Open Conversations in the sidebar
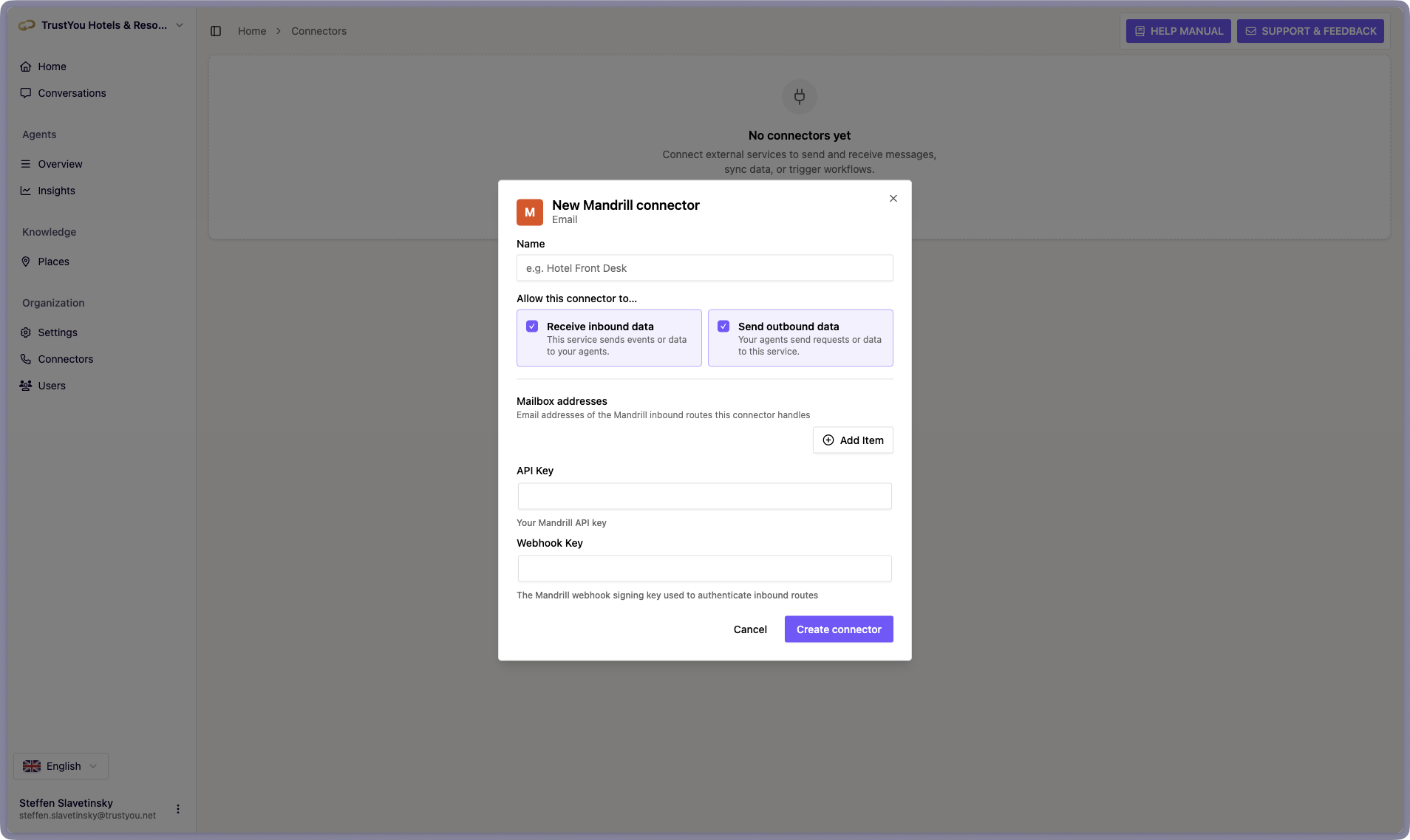Viewport: 1410px width, 840px height. (x=72, y=93)
